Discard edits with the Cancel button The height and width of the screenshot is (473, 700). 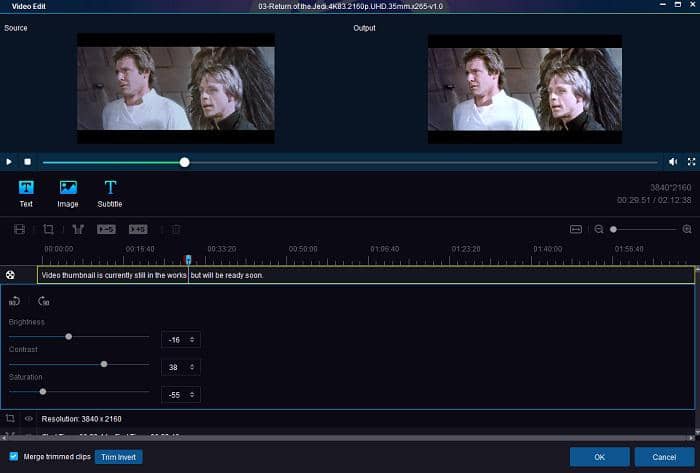coord(664,457)
